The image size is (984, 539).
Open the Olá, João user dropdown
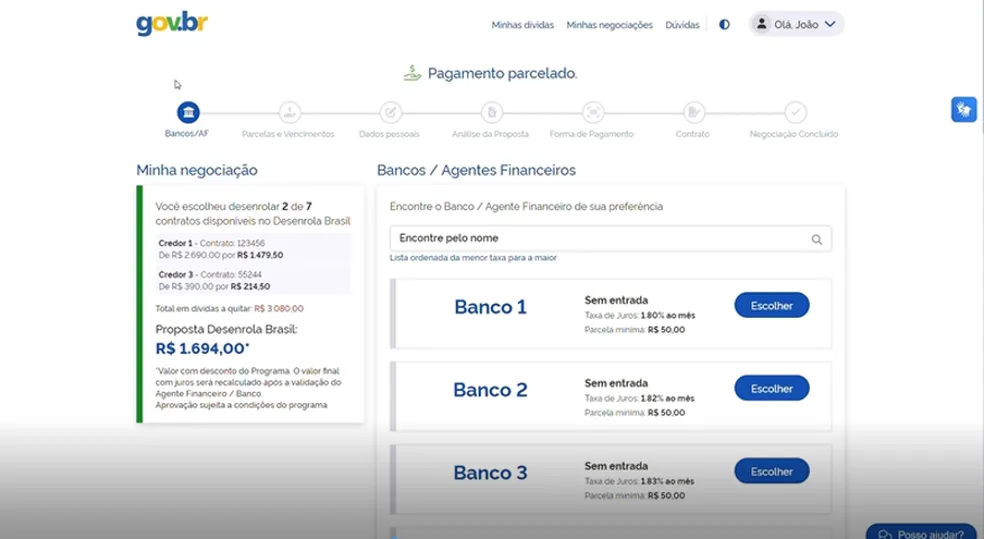(x=796, y=24)
